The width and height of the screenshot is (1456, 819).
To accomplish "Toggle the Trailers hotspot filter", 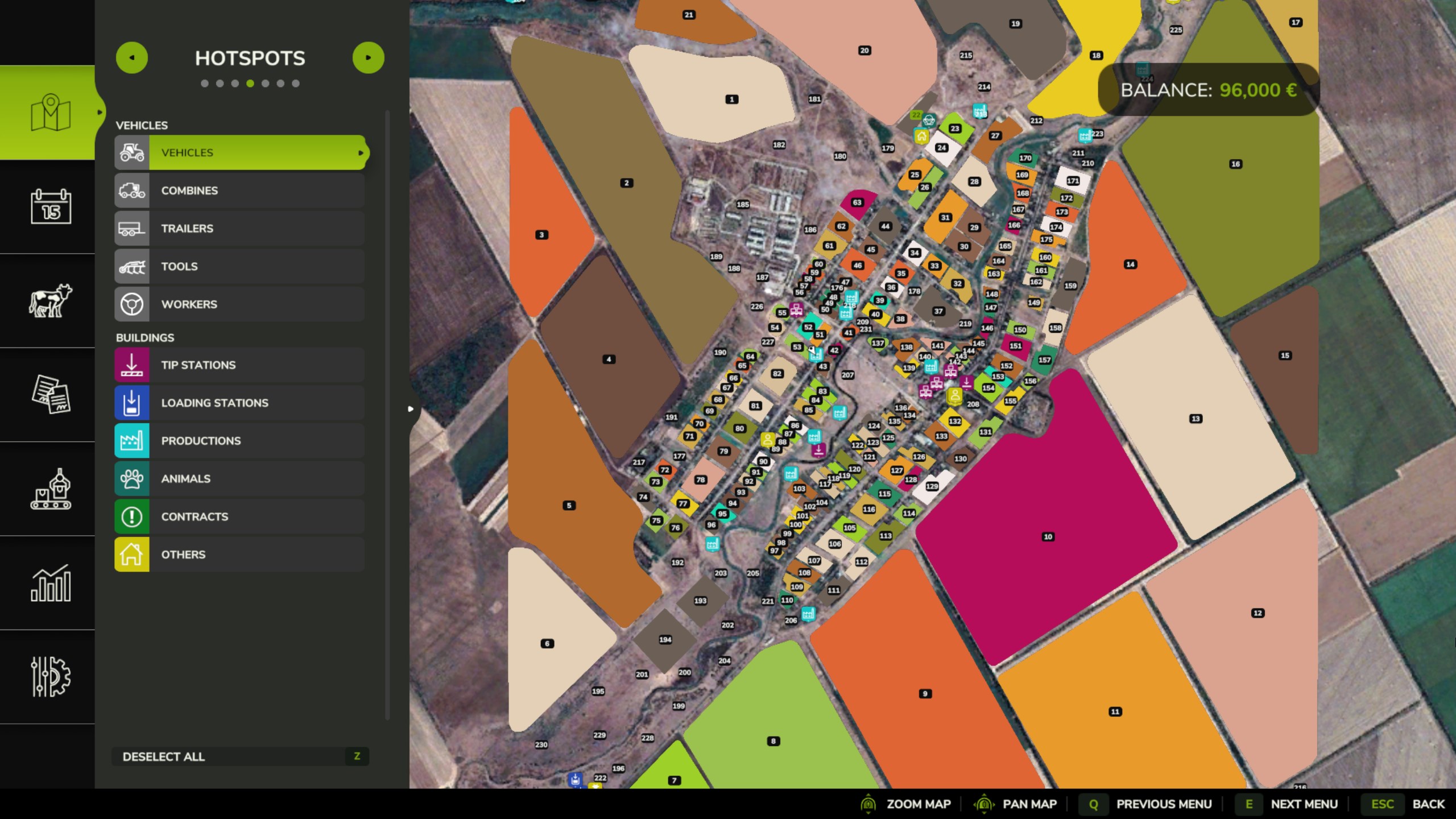I will click(239, 228).
